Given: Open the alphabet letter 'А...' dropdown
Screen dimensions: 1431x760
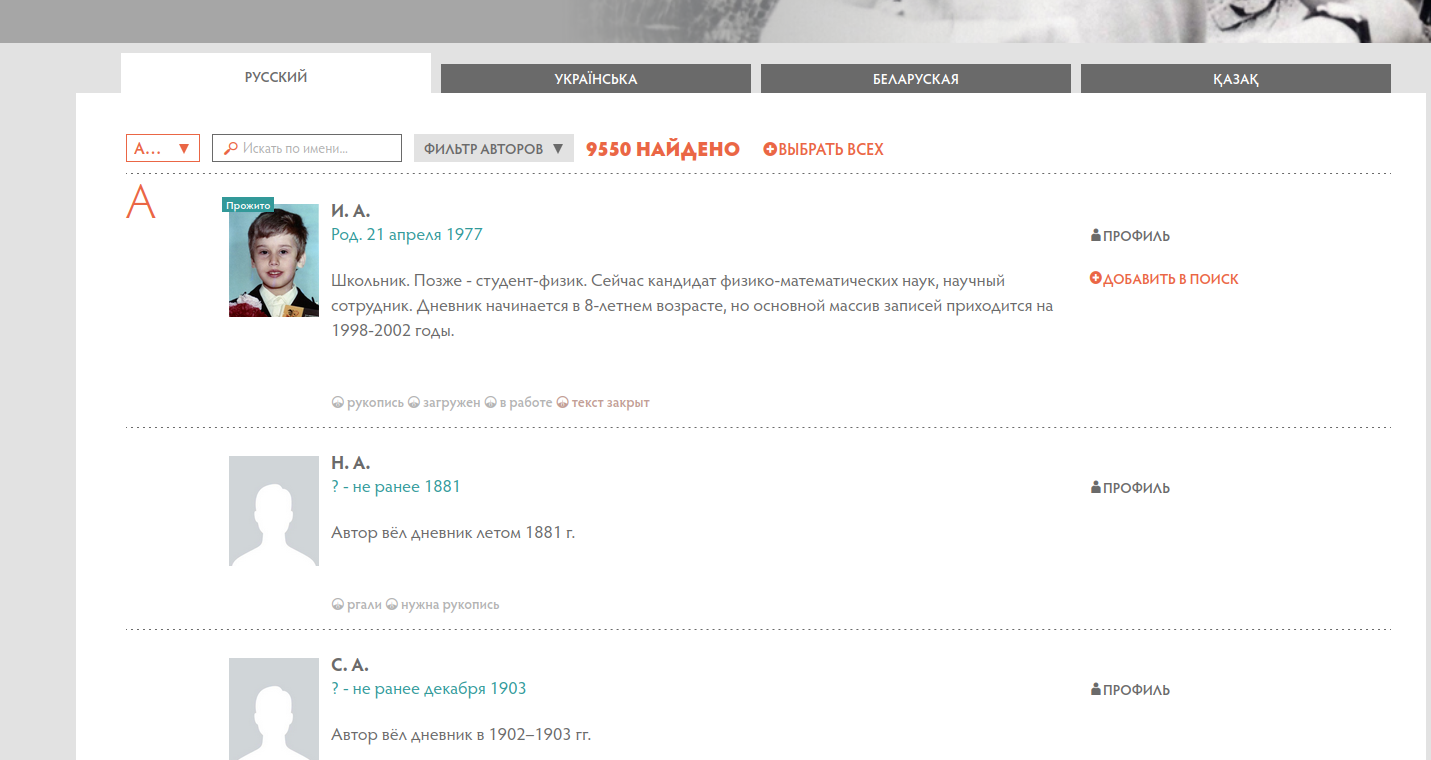Looking at the screenshot, I should (163, 148).
